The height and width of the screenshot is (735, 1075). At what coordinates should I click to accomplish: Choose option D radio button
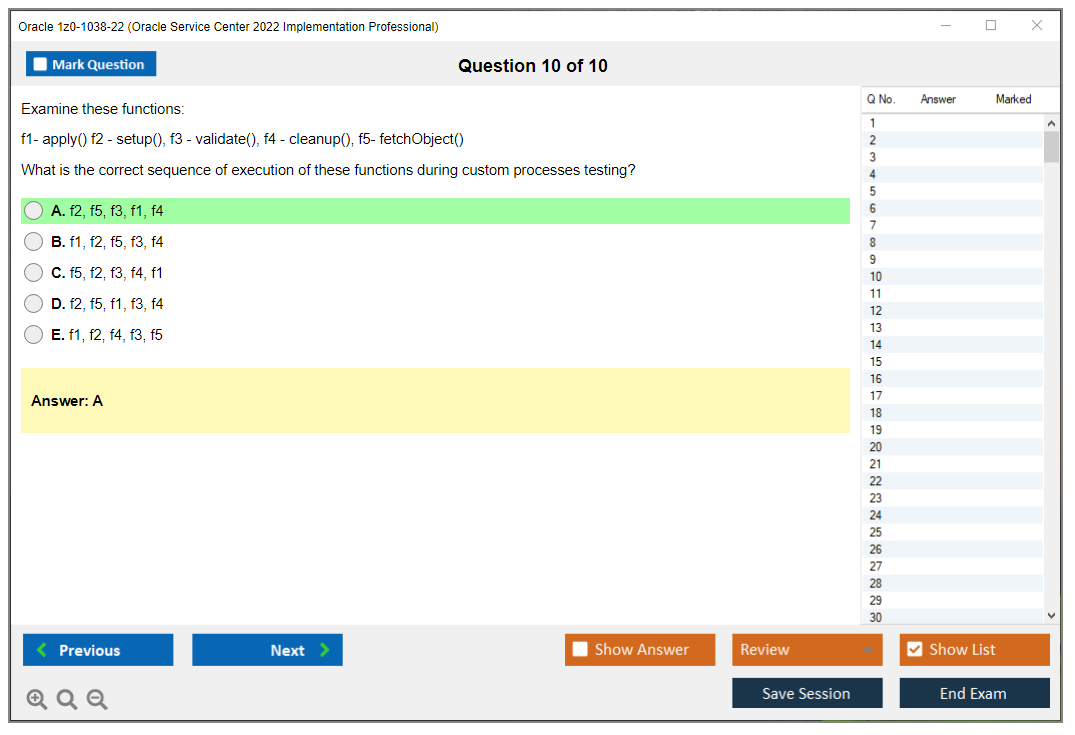pyautogui.click(x=34, y=304)
